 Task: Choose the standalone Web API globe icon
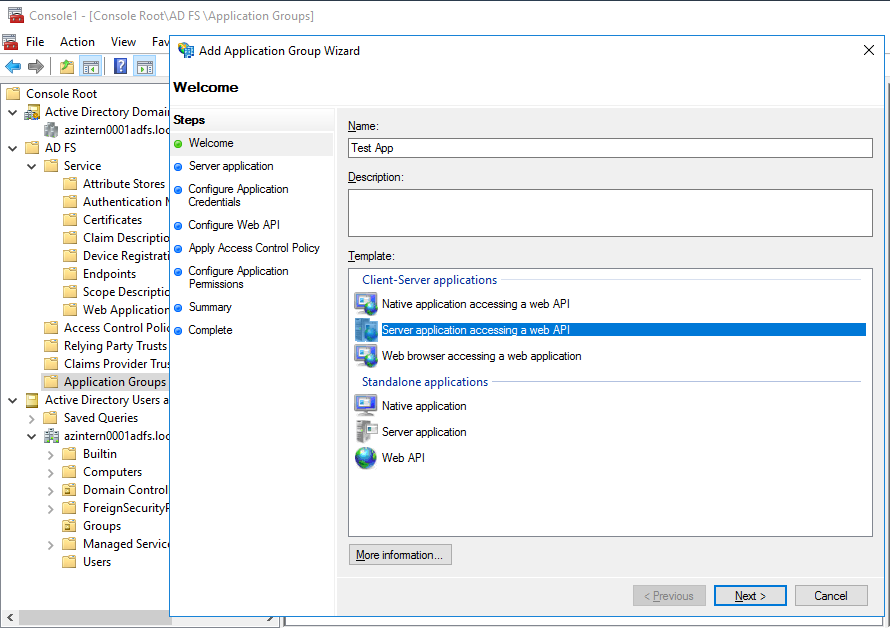[366, 458]
